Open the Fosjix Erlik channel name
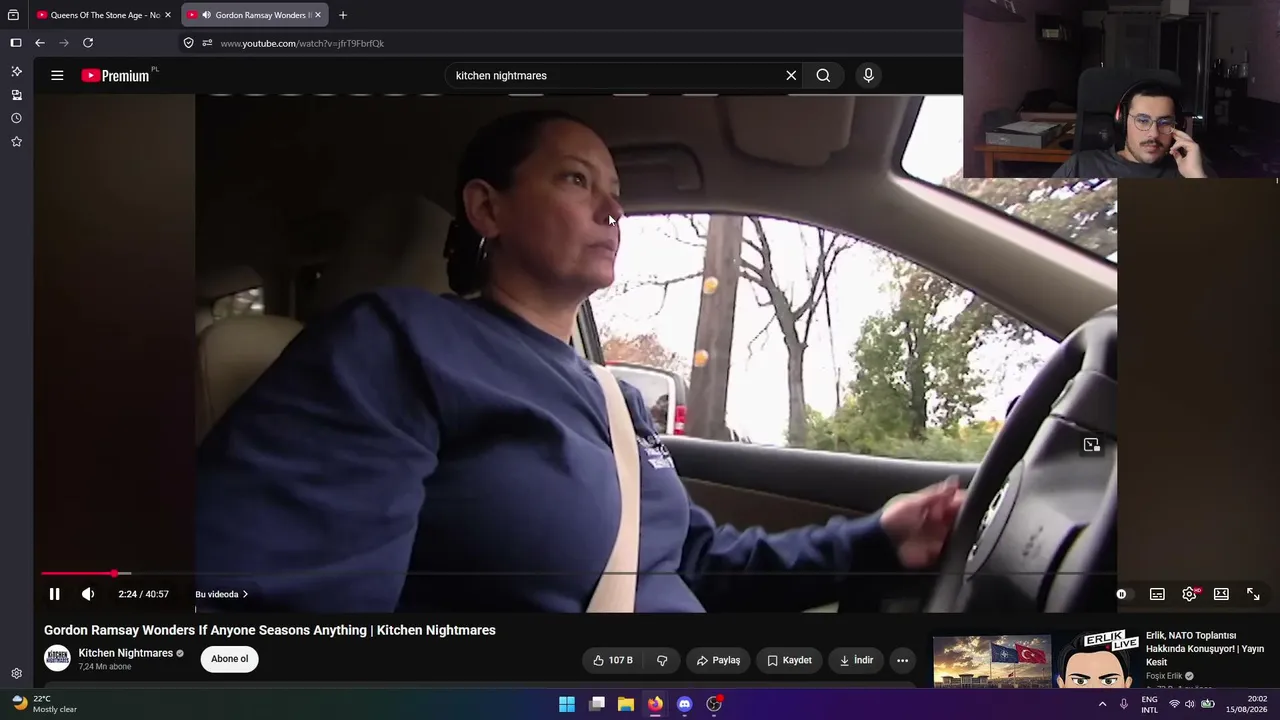The height and width of the screenshot is (720, 1280). (1164, 676)
